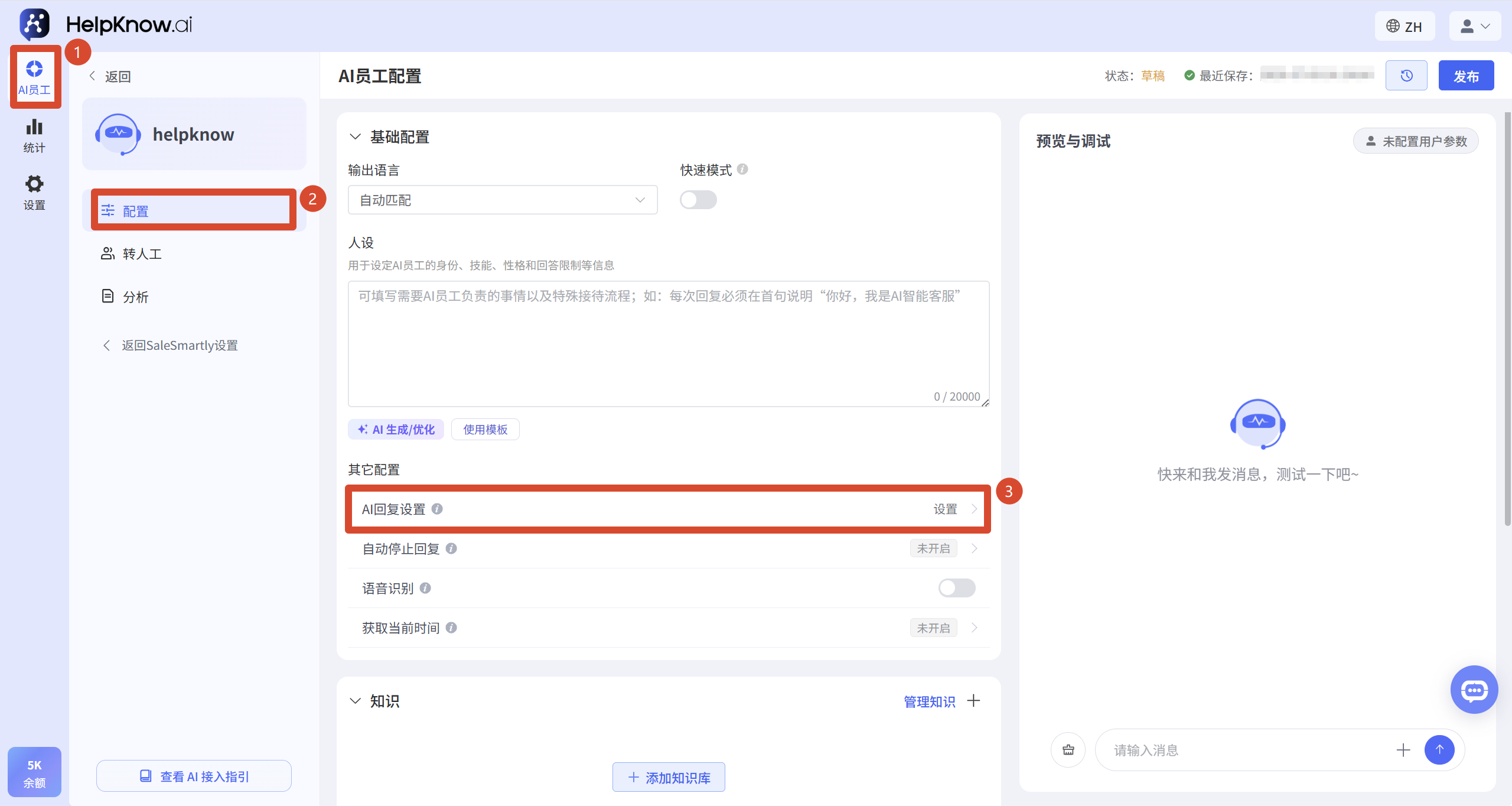Open the floating chat support bubble
The height and width of the screenshot is (806, 1512).
click(1474, 690)
